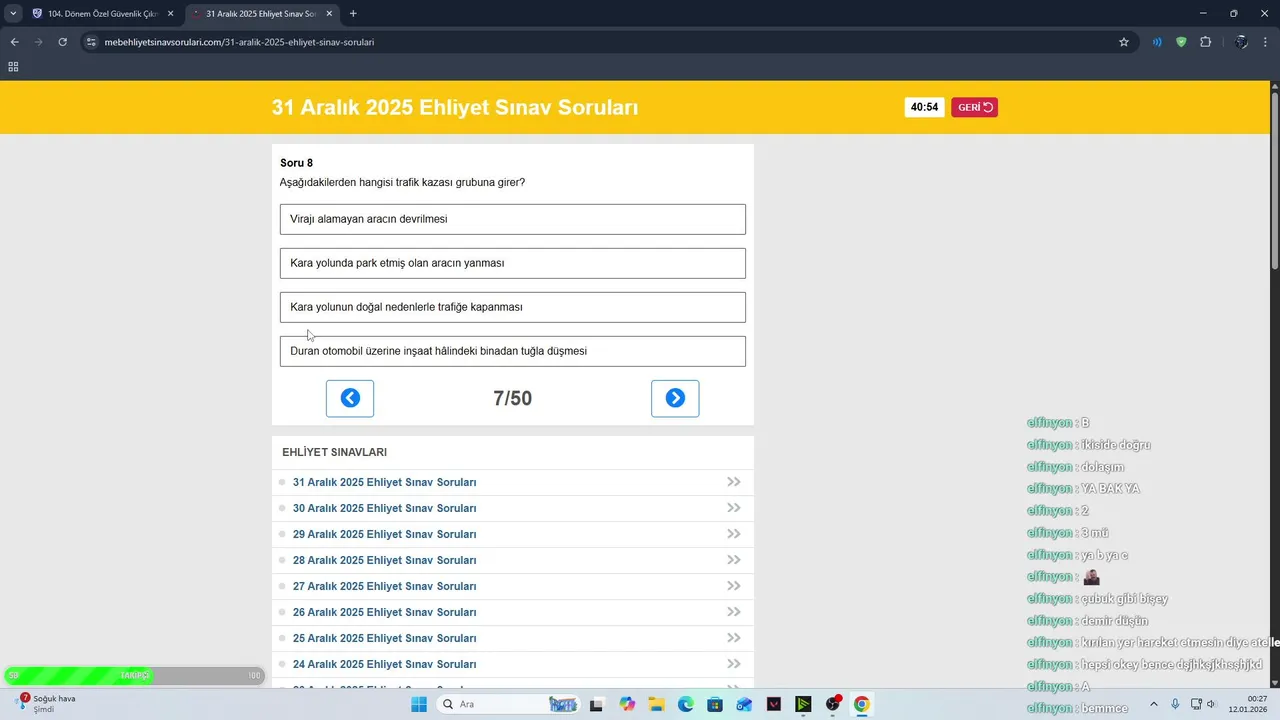Click the browser Forward arrow

(38, 42)
